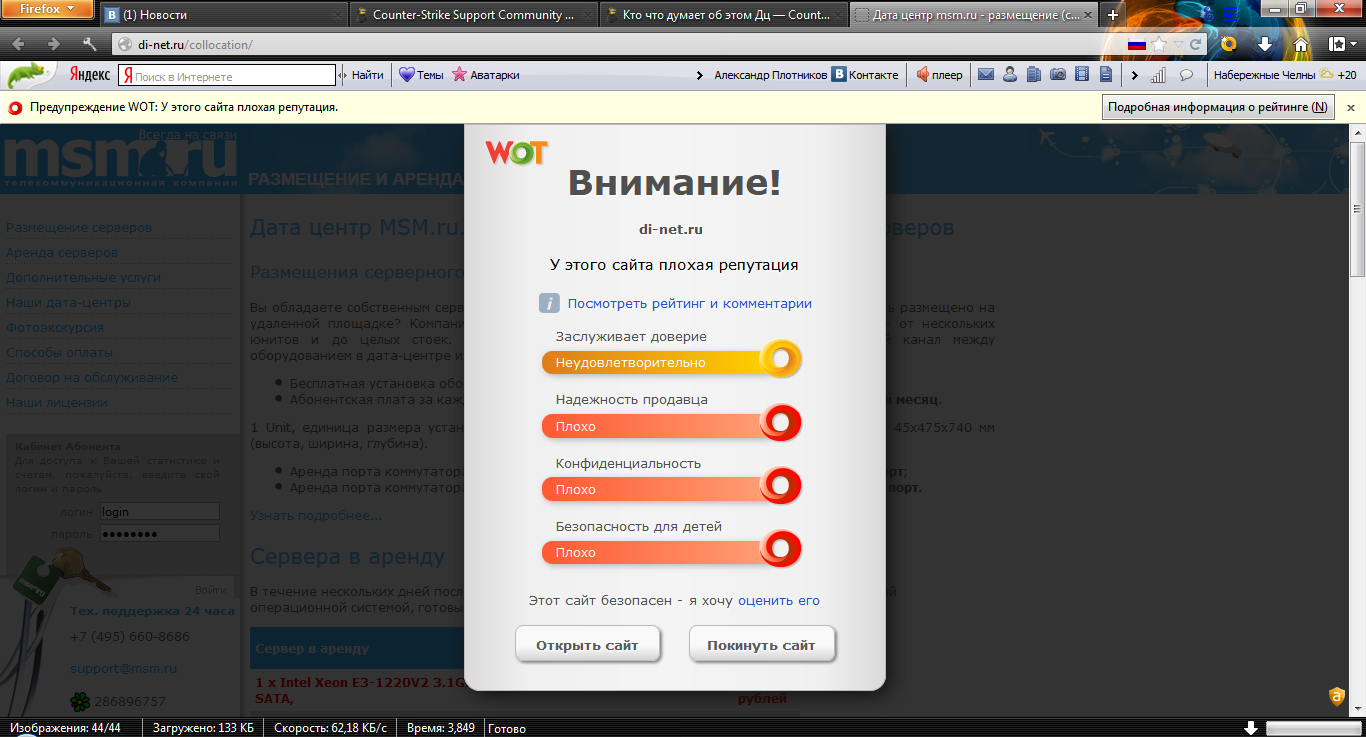The height and width of the screenshot is (737, 1366).
Task: Go to the home page icon
Action: [1301, 44]
